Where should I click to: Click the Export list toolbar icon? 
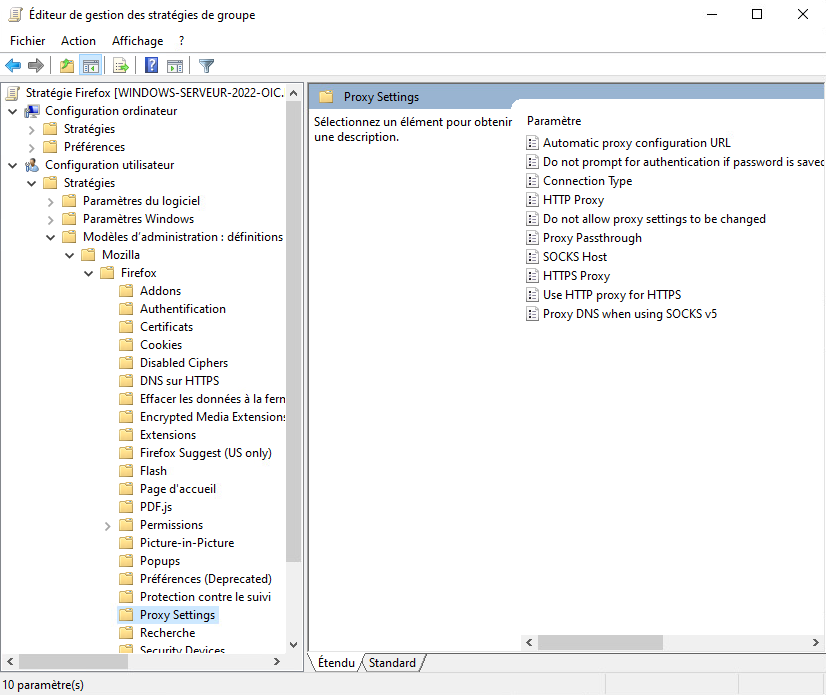coord(121,66)
